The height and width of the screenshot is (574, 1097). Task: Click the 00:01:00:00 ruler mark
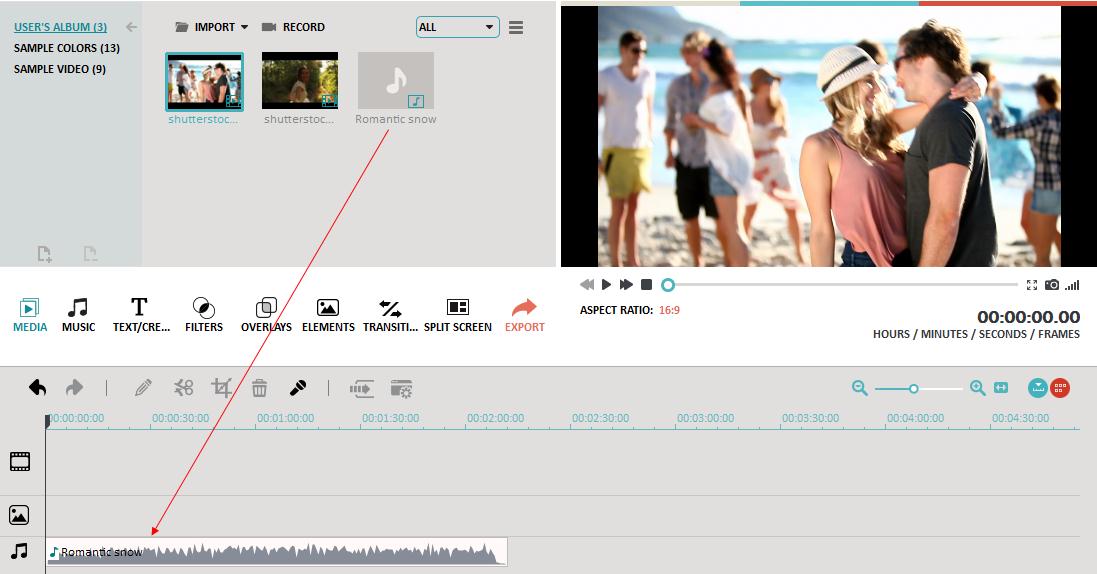point(285,418)
